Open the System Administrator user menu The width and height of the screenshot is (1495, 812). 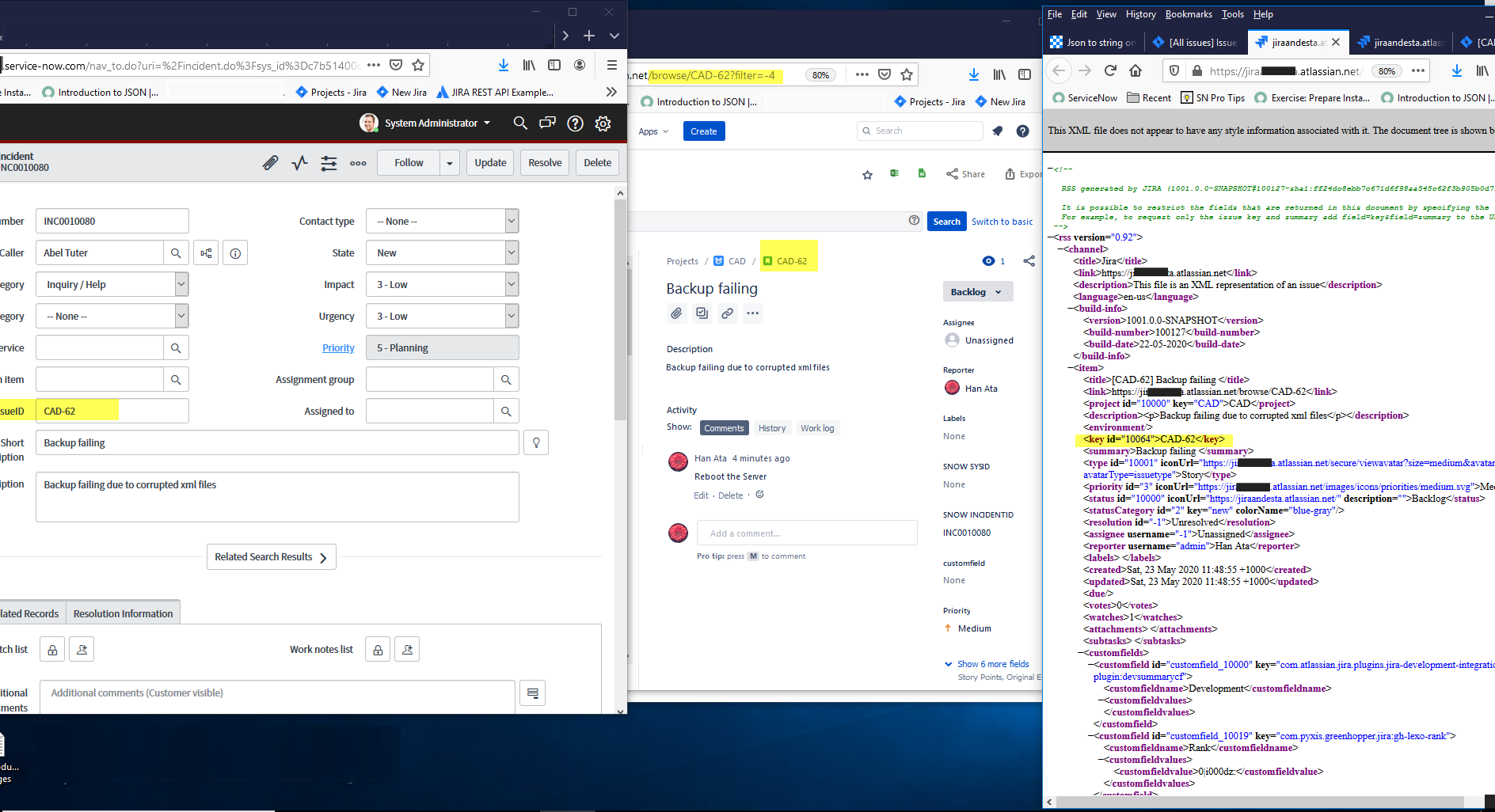[x=425, y=123]
